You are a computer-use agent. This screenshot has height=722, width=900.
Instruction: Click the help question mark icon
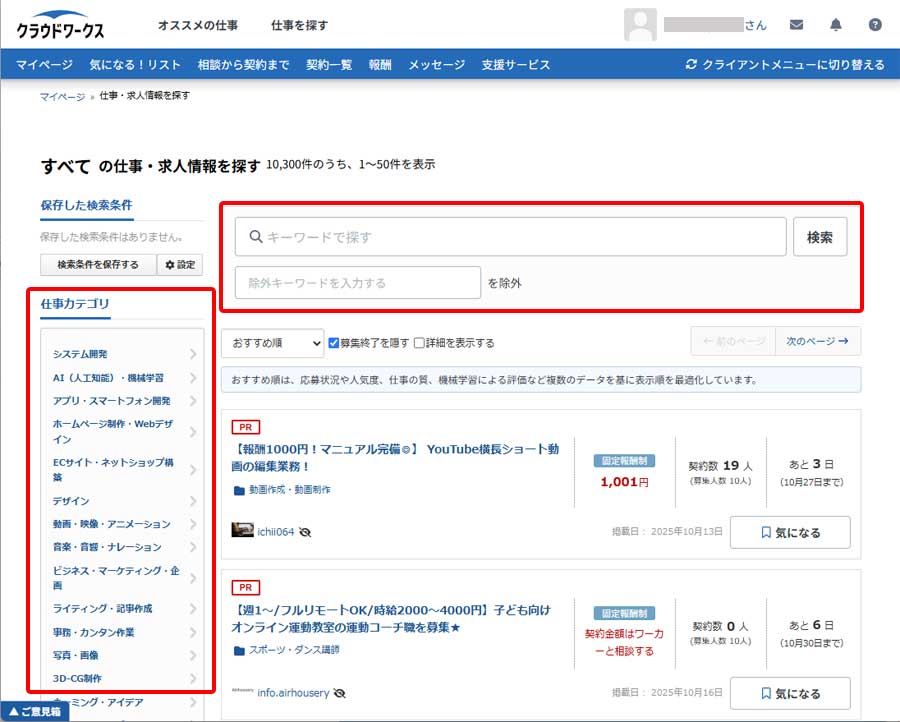pos(875,25)
